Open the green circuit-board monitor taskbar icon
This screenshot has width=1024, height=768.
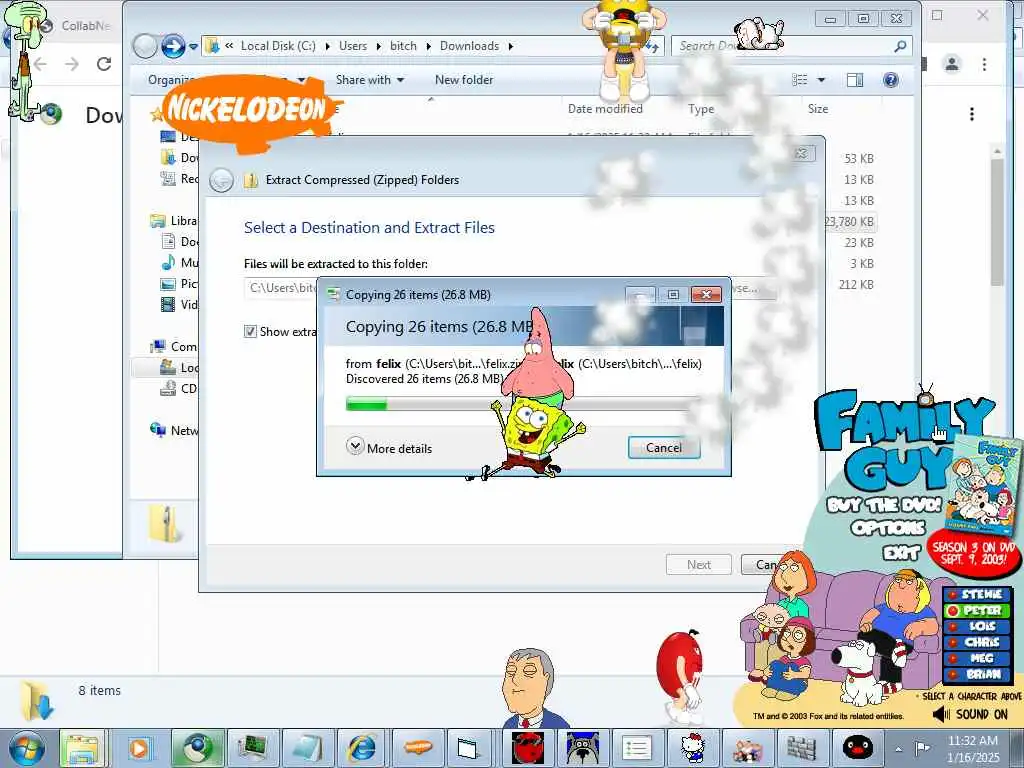coord(252,748)
